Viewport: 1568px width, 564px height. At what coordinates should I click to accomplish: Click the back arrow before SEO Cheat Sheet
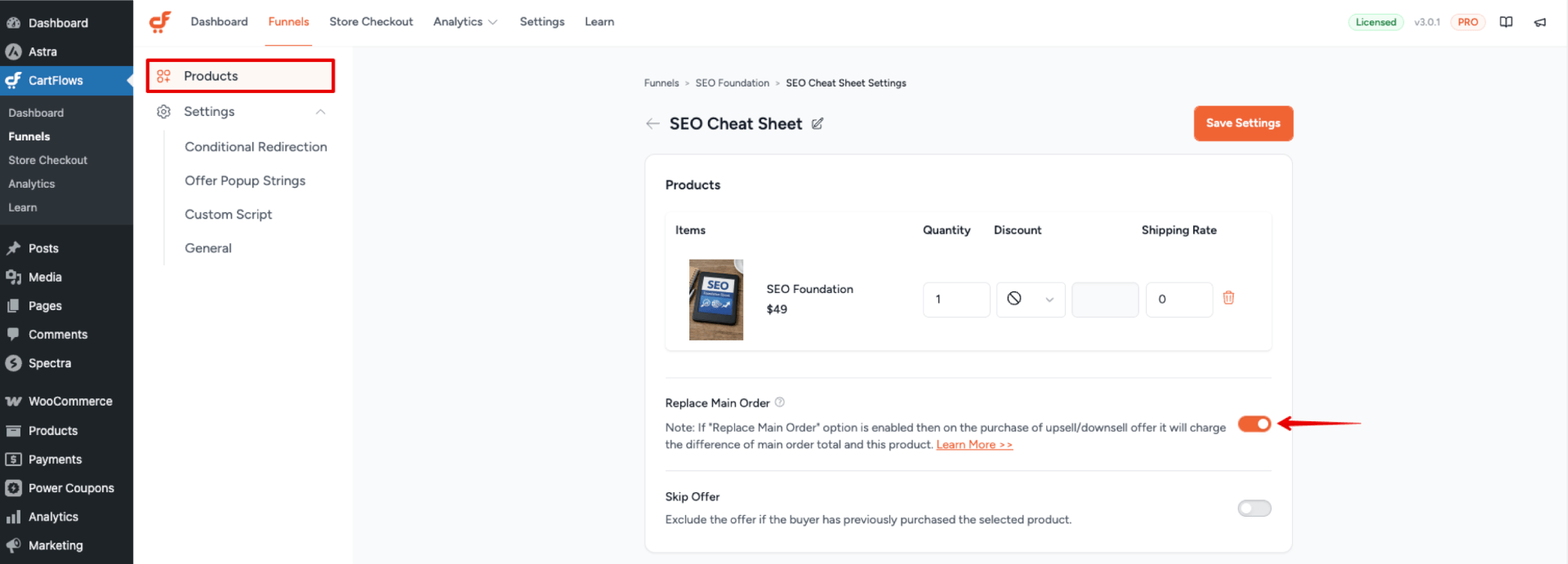653,123
